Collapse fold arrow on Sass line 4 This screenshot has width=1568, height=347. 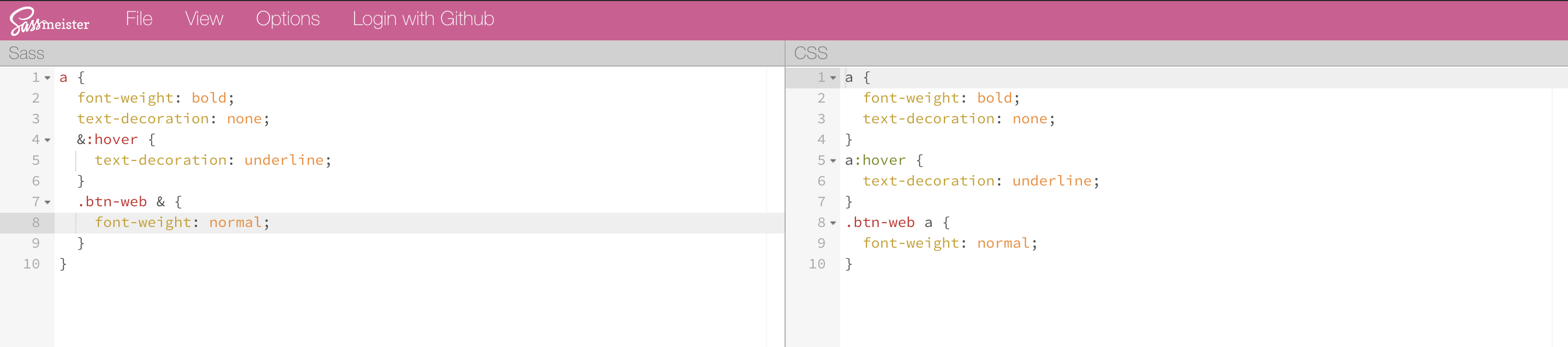pos(47,140)
